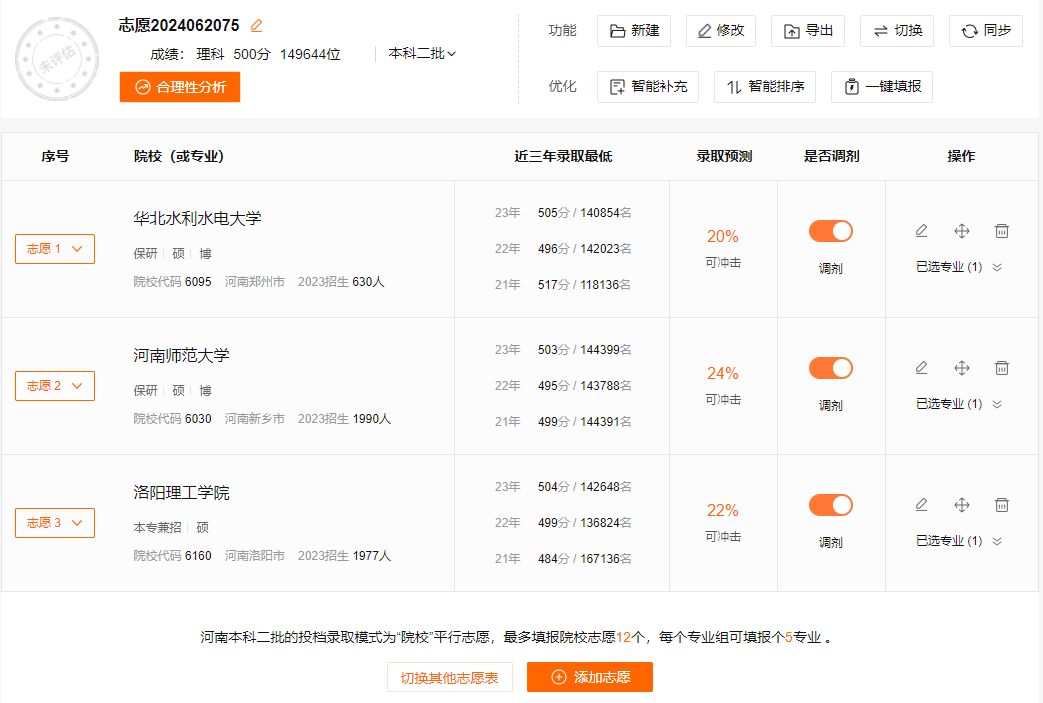Edit the 河南师范大学 row with pencil icon
Viewport: 1043px width, 703px height.
[921, 368]
